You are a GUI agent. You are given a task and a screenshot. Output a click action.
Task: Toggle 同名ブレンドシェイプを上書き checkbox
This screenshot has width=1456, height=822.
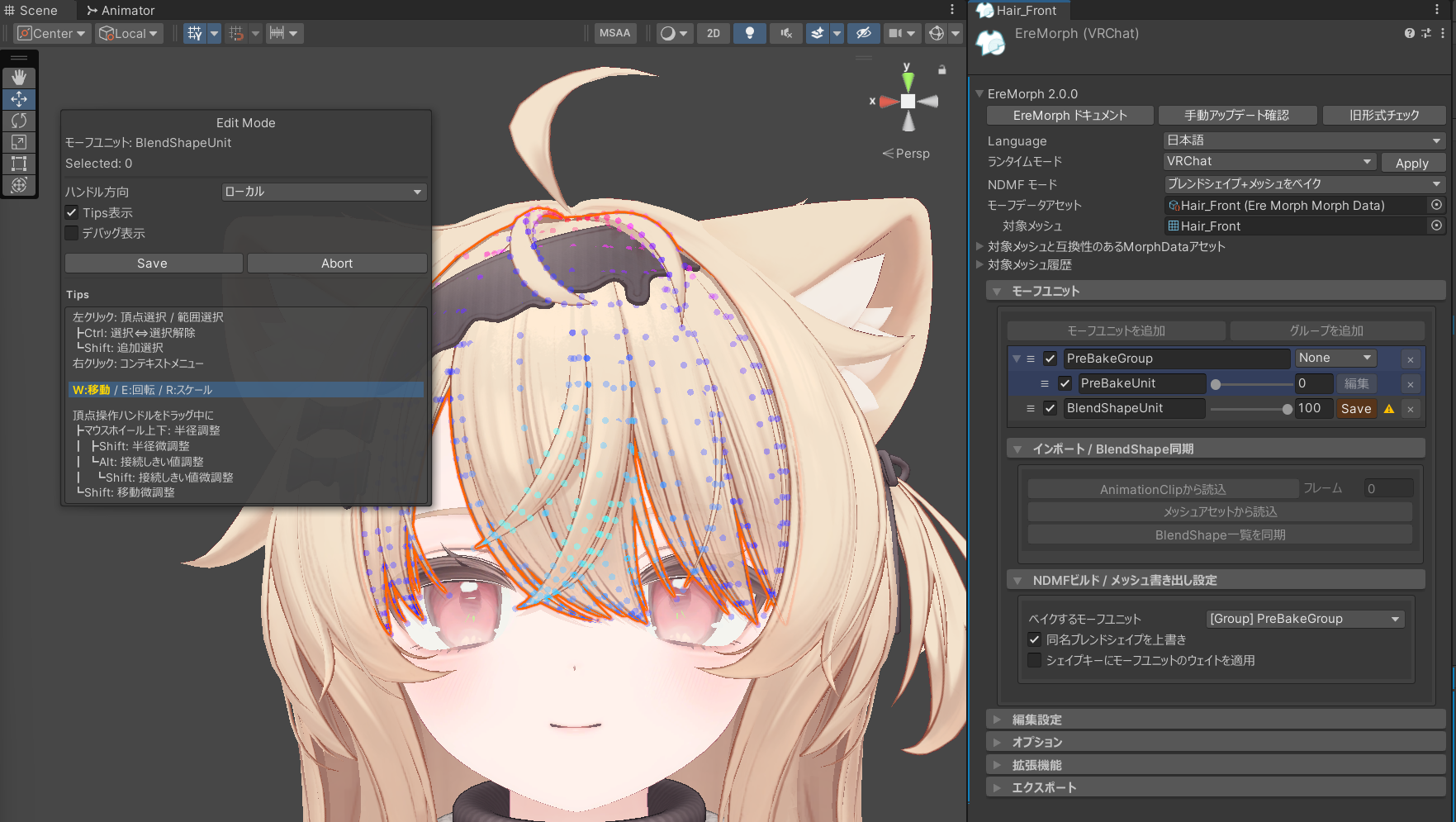coord(1034,639)
